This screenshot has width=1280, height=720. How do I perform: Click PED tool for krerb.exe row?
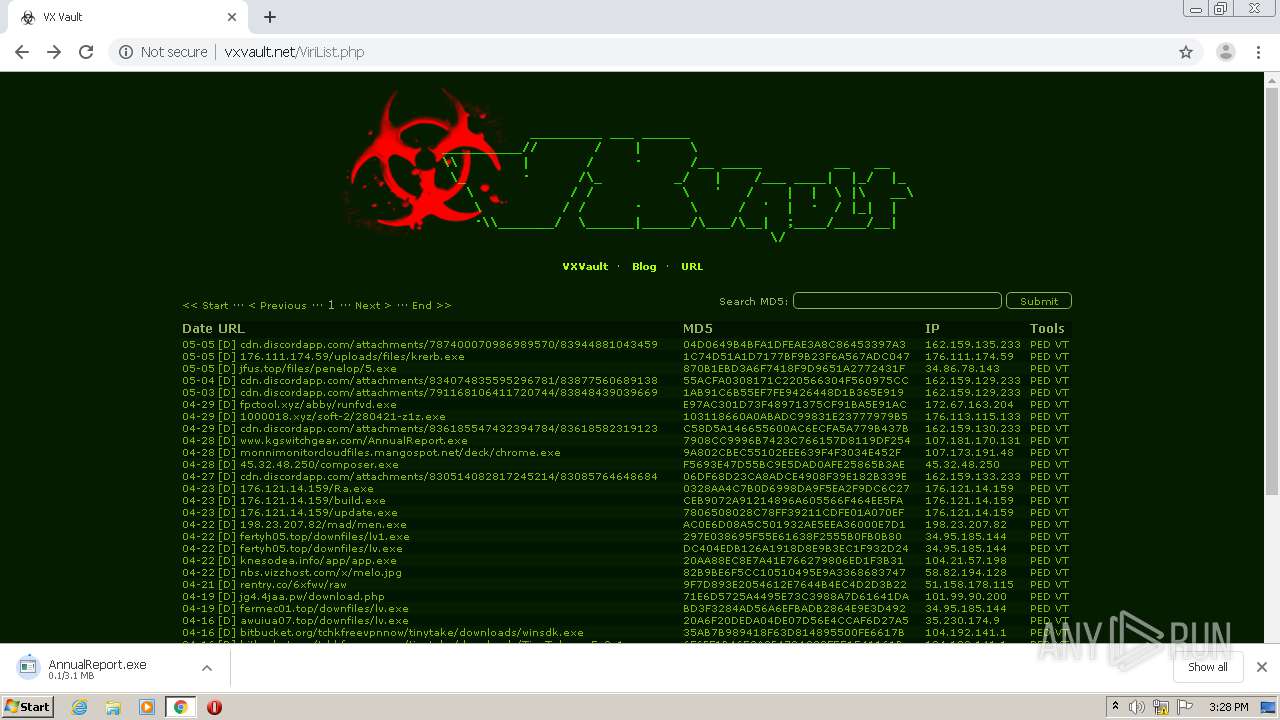coord(1040,356)
